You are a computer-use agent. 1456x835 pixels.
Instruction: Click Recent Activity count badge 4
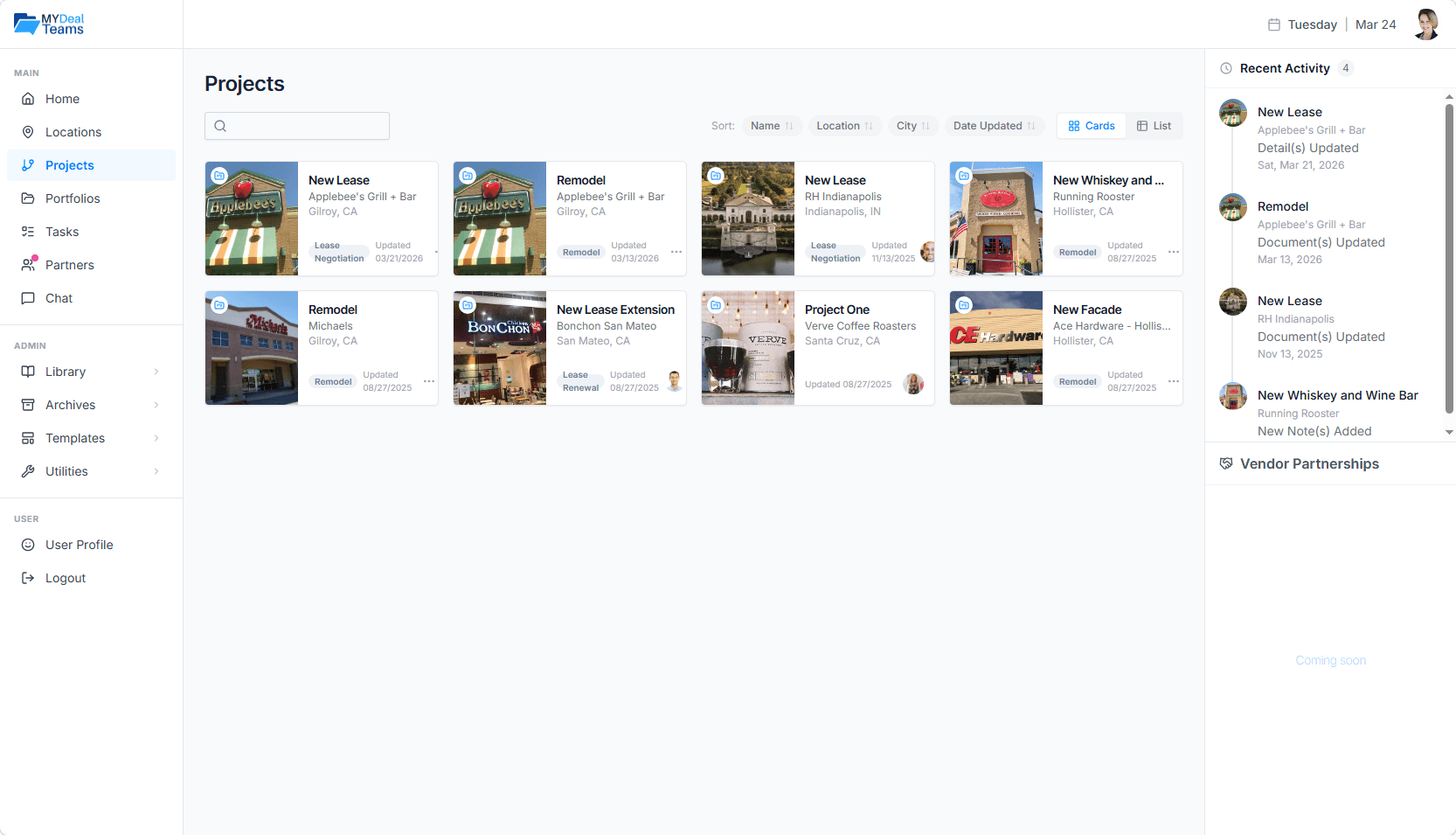1346,68
